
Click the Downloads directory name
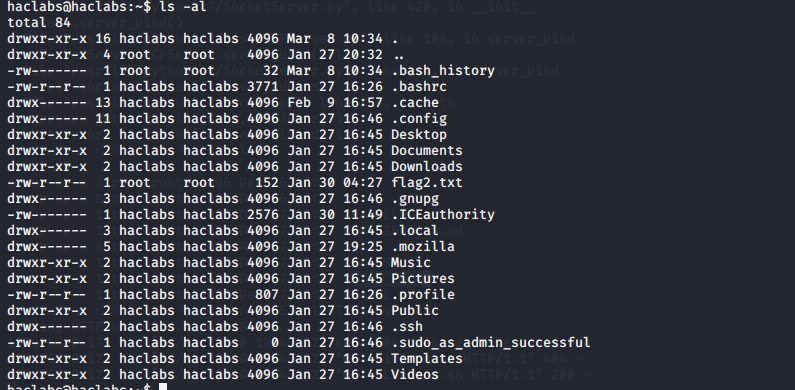tap(426, 166)
